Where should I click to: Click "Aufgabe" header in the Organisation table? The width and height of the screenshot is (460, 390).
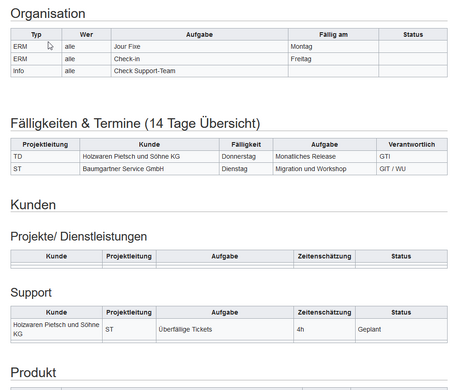tap(199, 35)
